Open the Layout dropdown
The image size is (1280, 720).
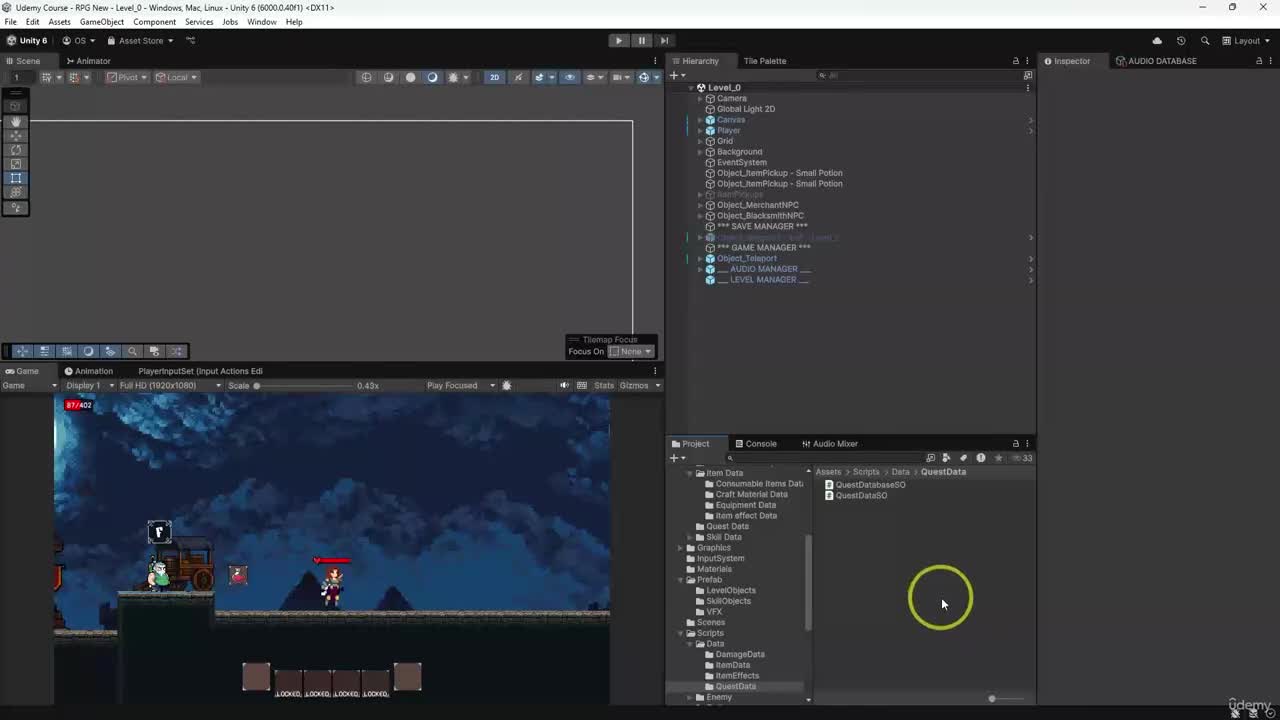(x=1245, y=41)
